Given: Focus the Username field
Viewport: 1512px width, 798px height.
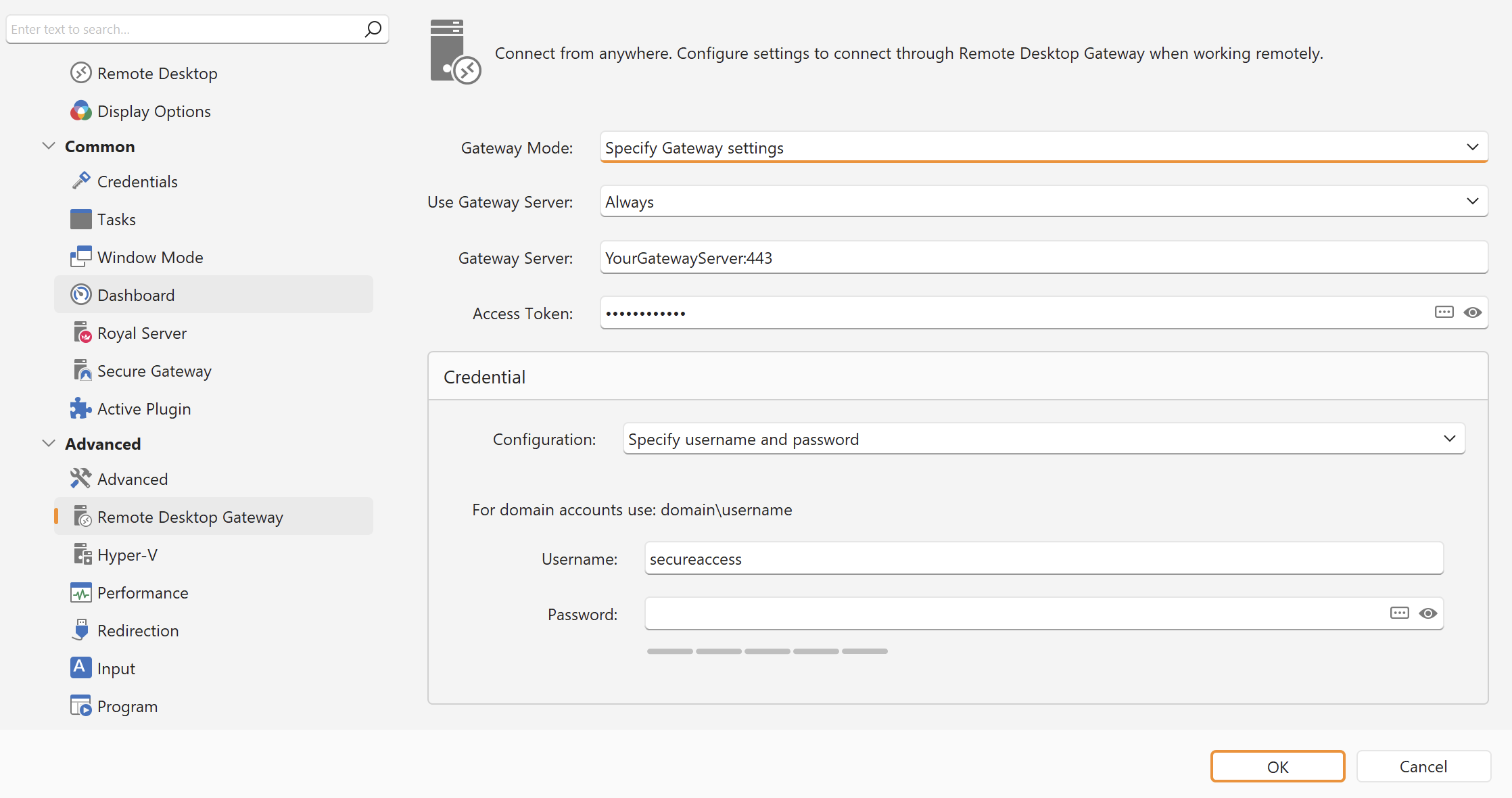Looking at the screenshot, I should (1044, 559).
